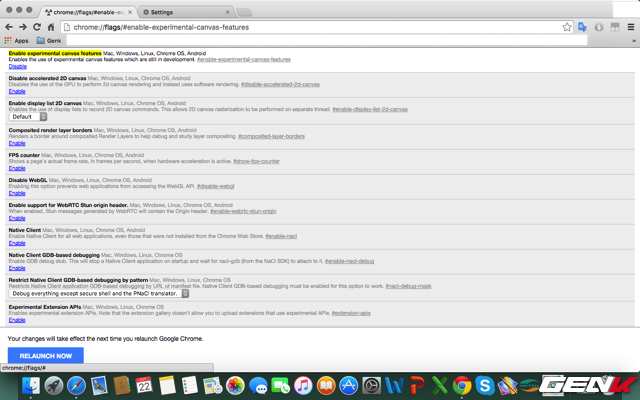The width and height of the screenshot is (640, 400).
Task: Click the RELAUNCH NOW button
Action: click(x=45, y=355)
